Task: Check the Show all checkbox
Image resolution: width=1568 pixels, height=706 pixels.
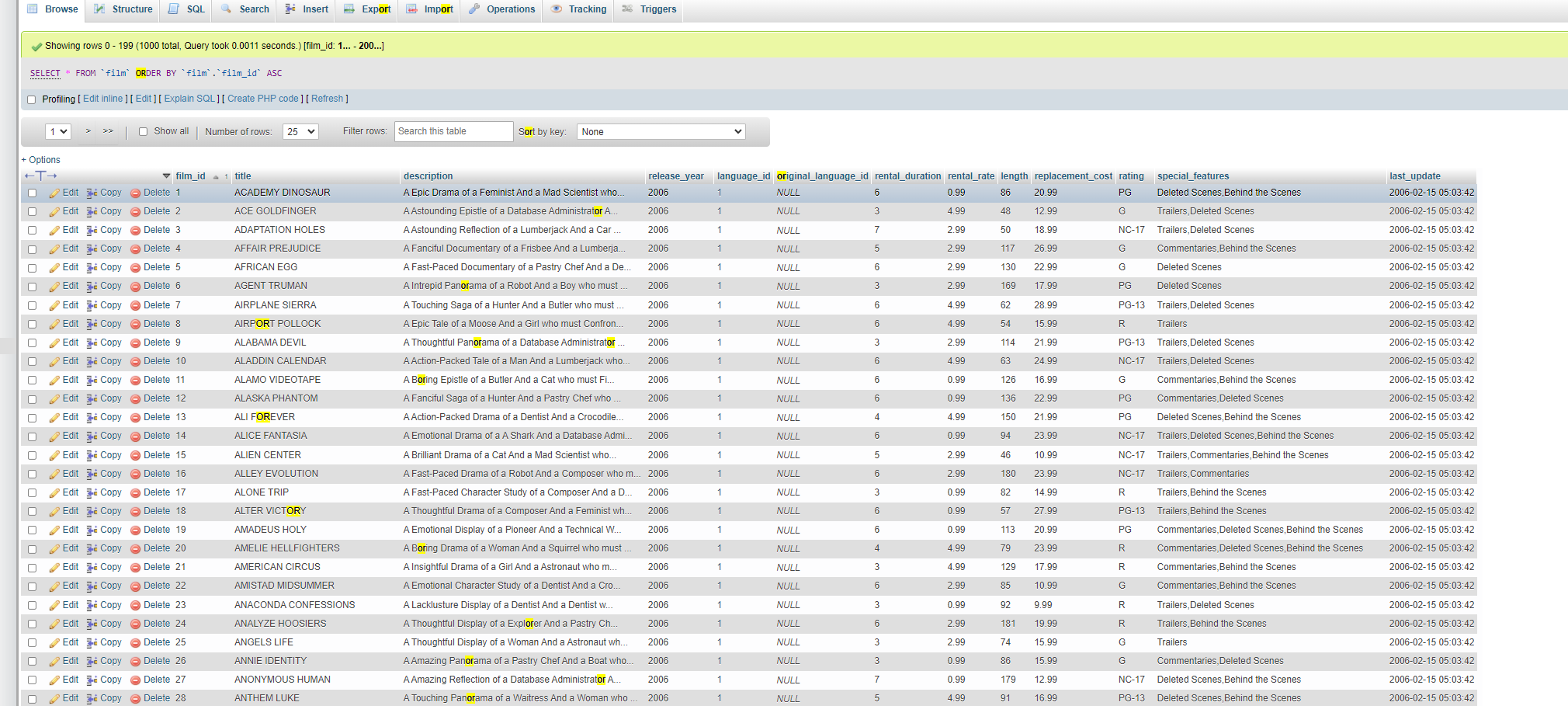Action: point(143,132)
